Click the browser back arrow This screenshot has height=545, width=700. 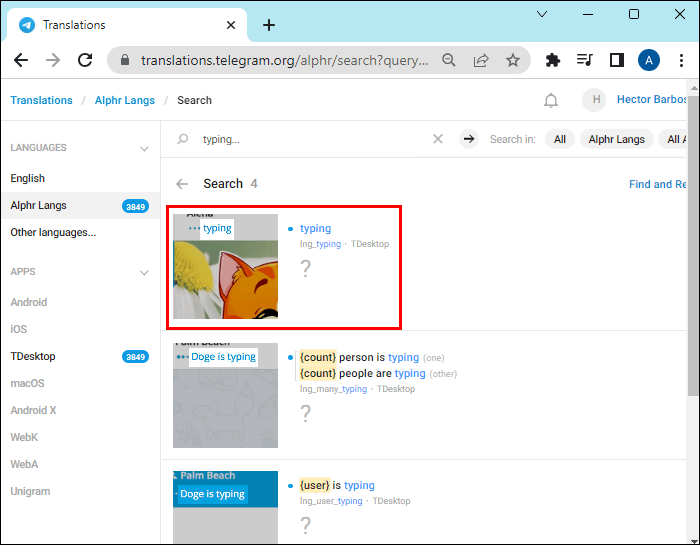21,60
